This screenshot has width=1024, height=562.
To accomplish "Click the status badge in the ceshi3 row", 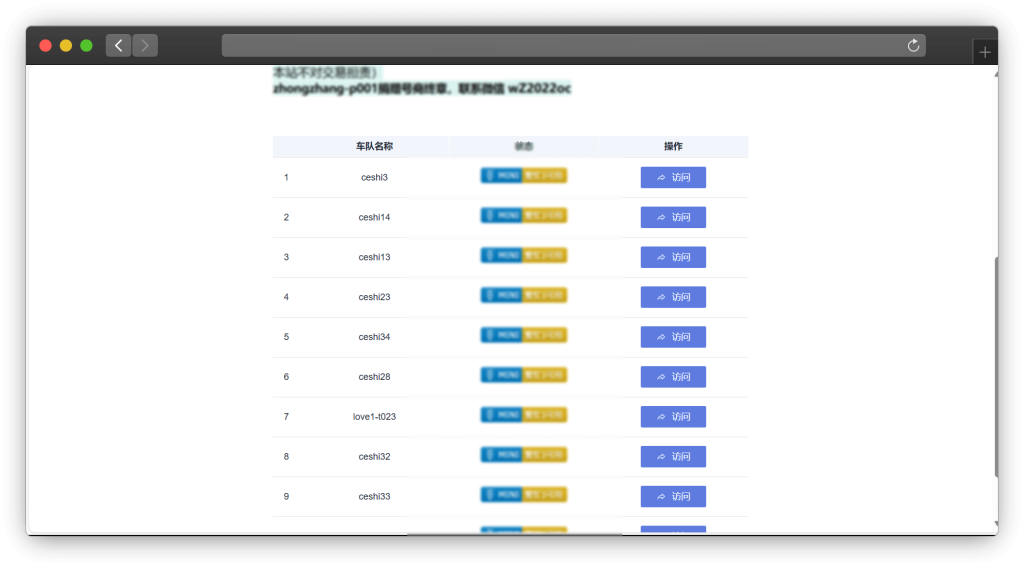I will 523,176.
